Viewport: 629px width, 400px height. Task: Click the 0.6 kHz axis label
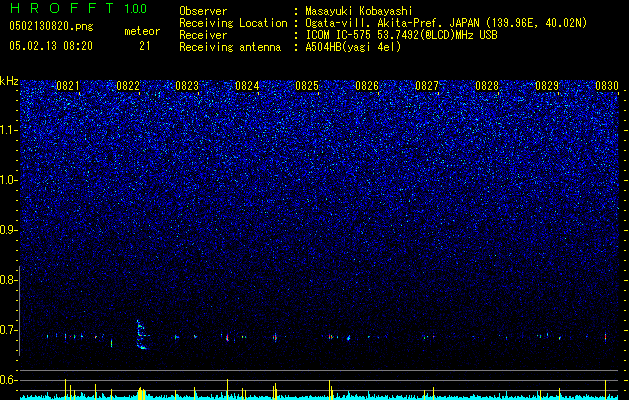click(8, 380)
